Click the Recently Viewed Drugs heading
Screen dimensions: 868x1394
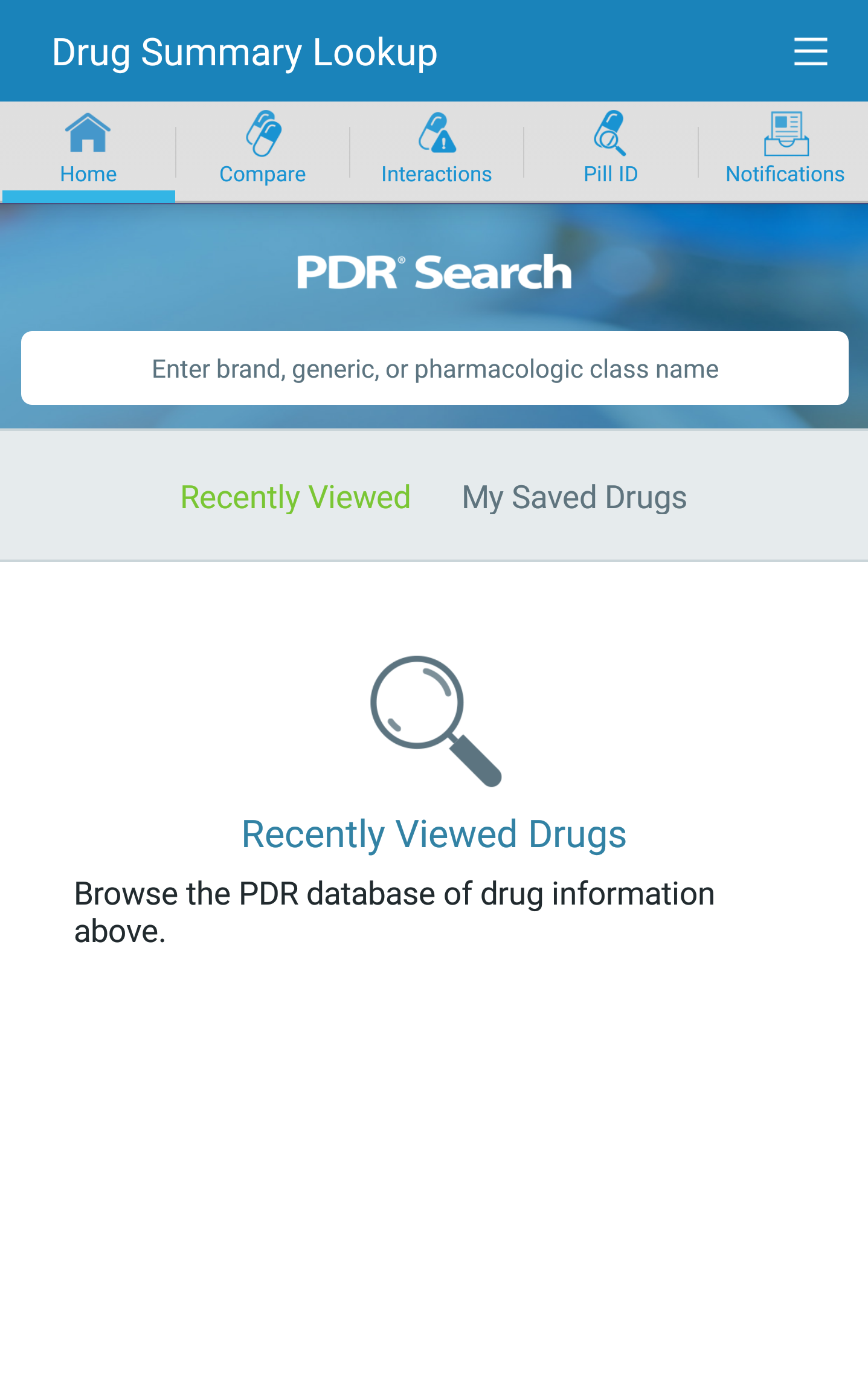click(x=434, y=834)
